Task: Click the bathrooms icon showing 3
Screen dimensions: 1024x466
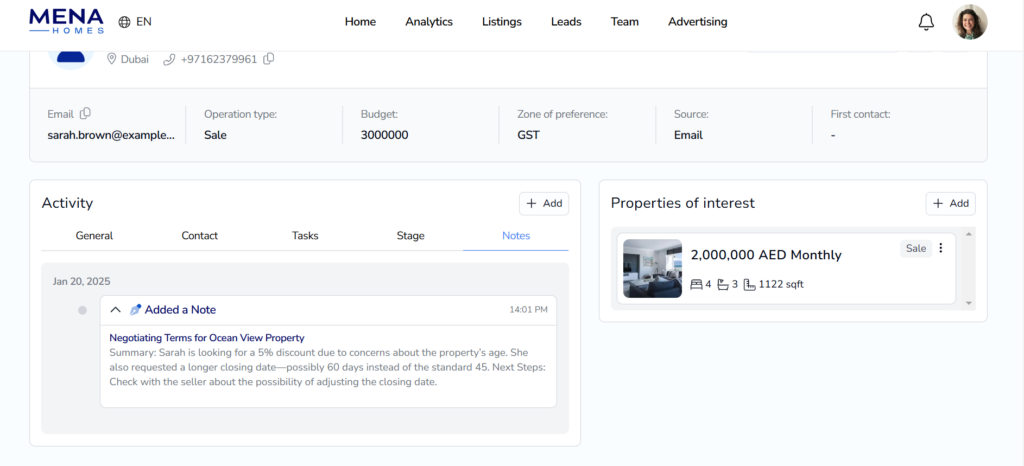Action: (x=722, y=285)
